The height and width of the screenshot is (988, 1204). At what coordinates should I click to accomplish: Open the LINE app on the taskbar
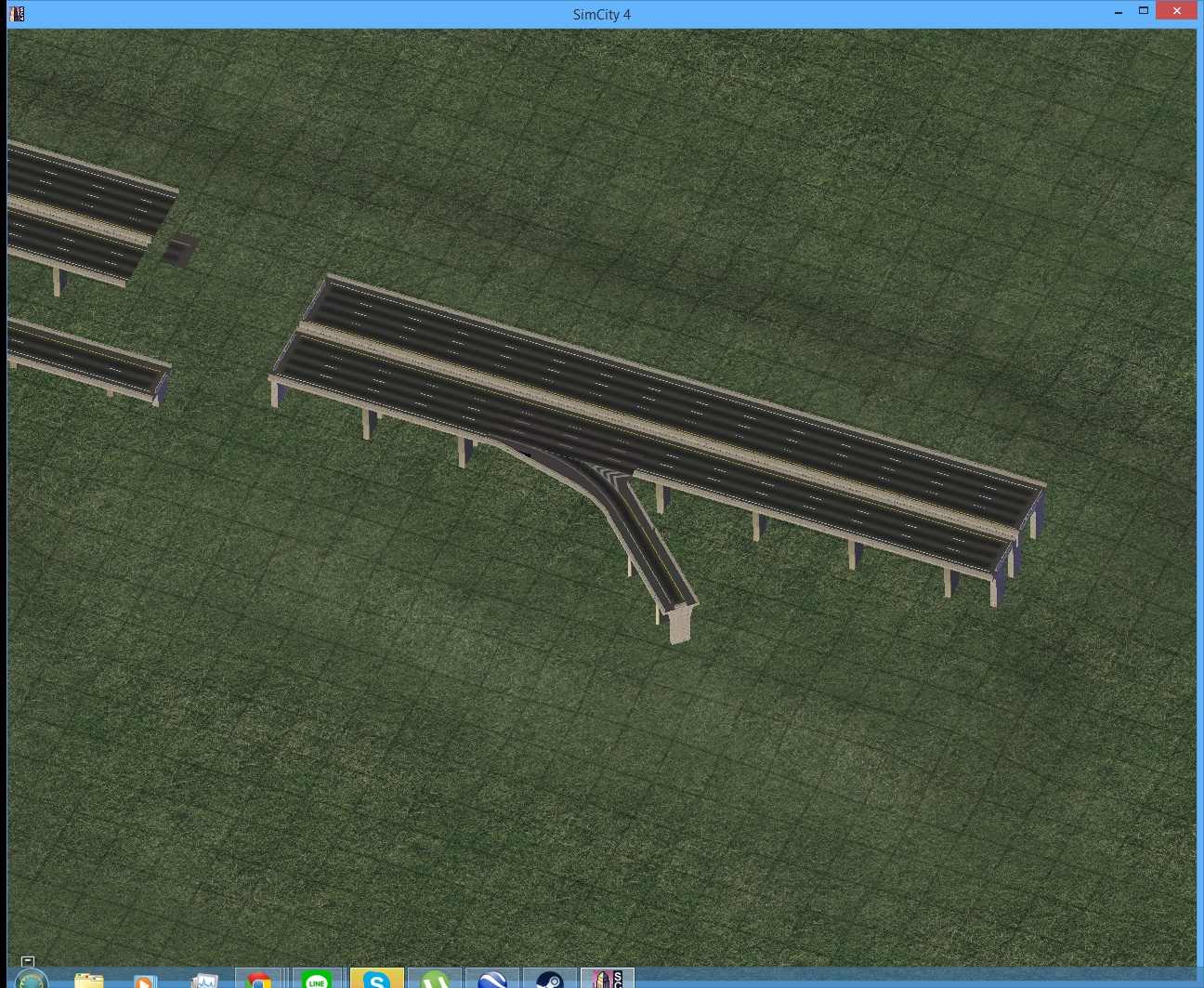[317, 979]
